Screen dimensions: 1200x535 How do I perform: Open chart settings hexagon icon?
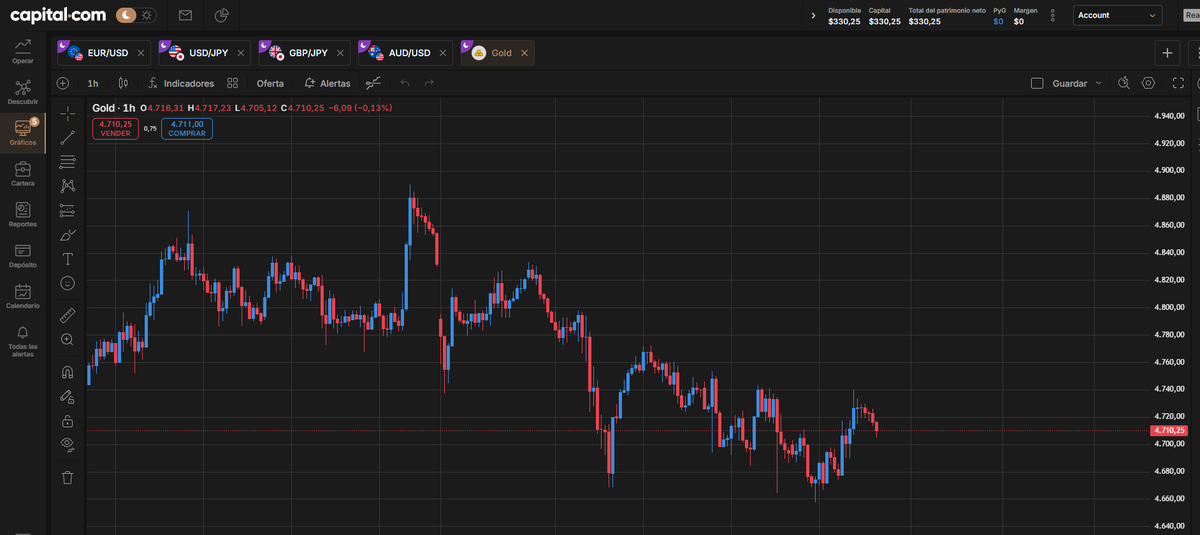click(x=1148, y=83)
